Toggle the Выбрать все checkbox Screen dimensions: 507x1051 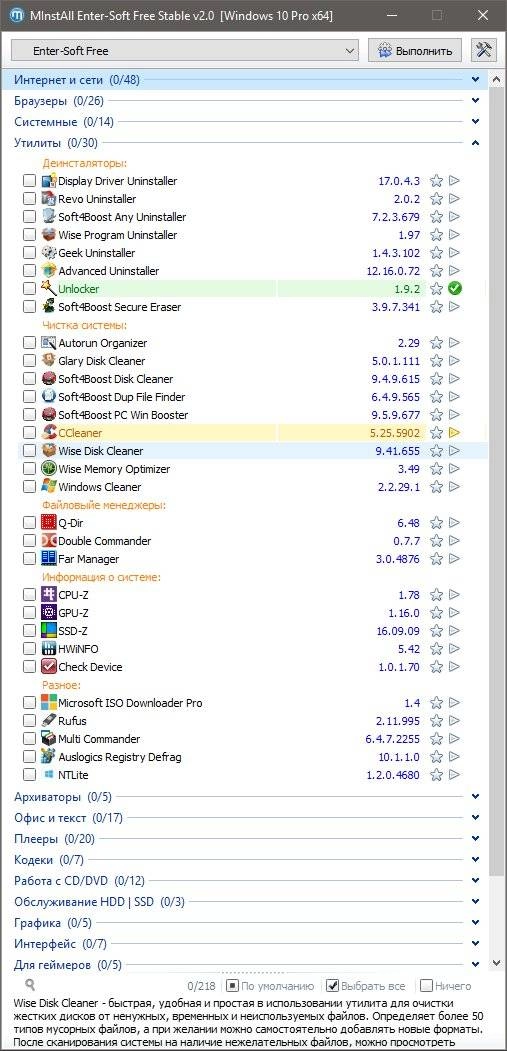coord(331,986)
